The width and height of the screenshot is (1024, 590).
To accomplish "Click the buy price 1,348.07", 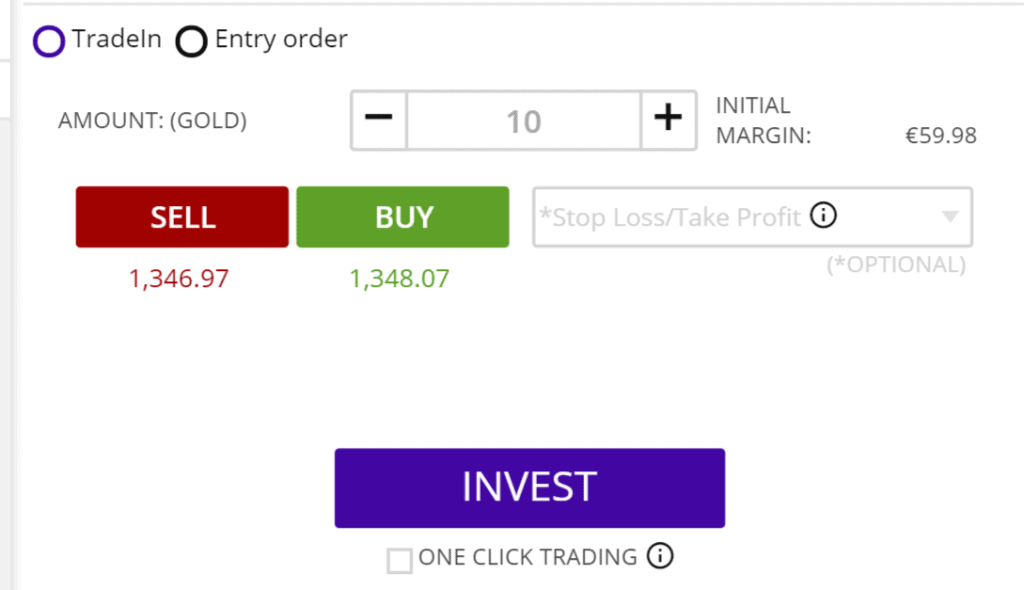I will 400,279.
